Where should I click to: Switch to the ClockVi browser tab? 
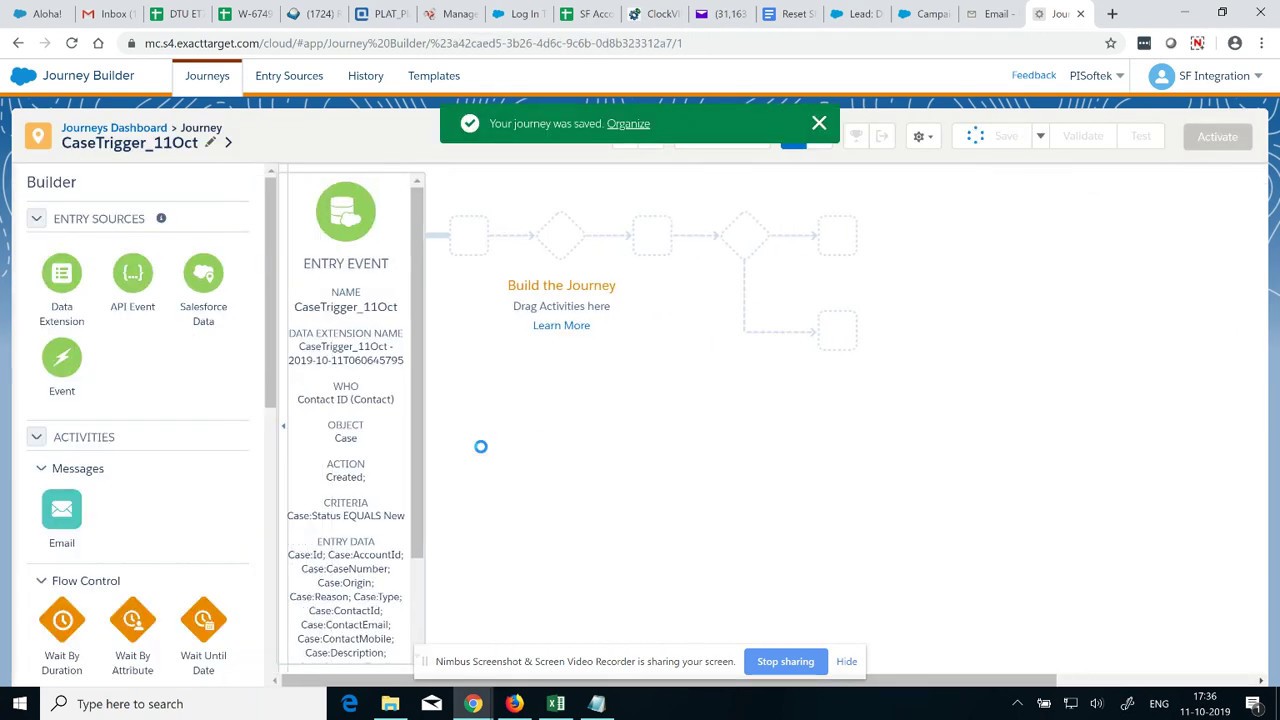(653, 14)
